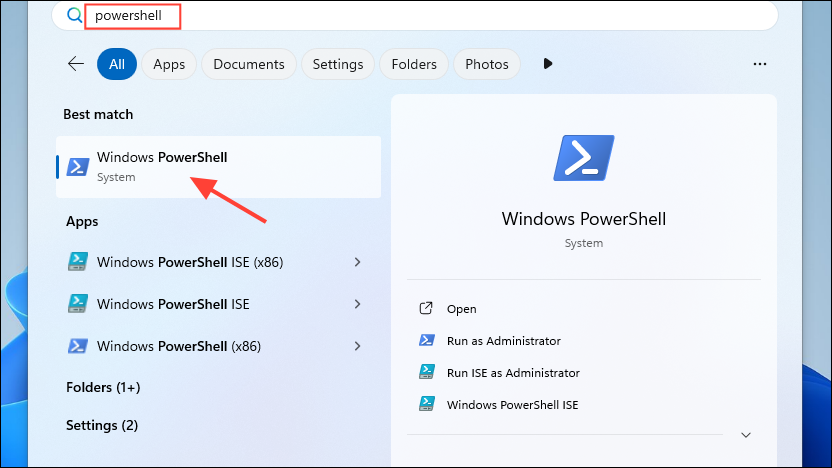Click the Windows PowerShell ISE app icon in list
The height and width of the screenshot is (468, 832).
point(77,304)
